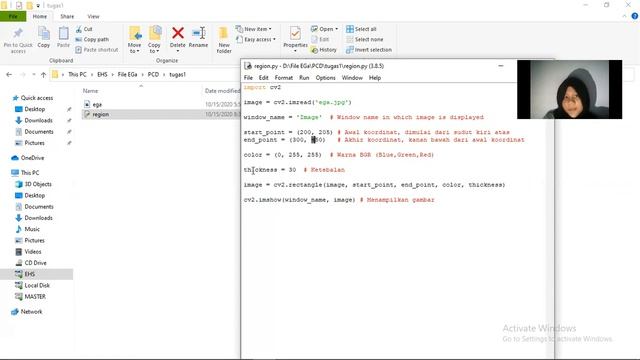Viewport: 640px width, 360px height.
Task: Open the Run menu in the IDLE editor
Action: pos(304,78)
